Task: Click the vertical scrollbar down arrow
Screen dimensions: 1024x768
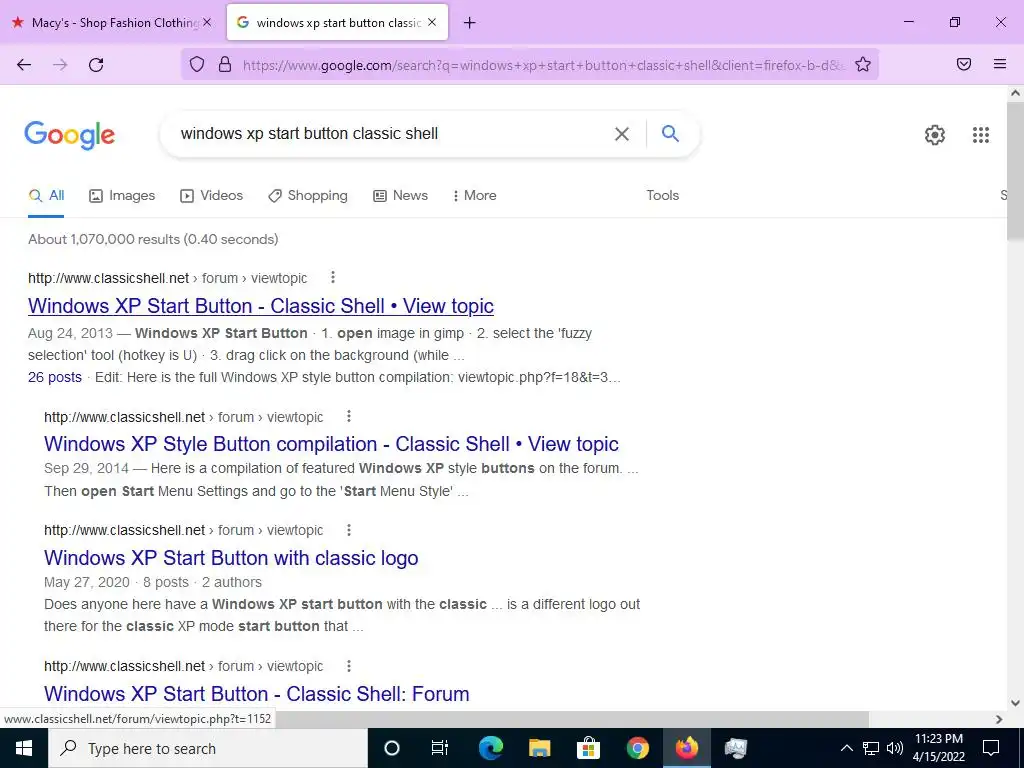Action: tap(1015, 703)
